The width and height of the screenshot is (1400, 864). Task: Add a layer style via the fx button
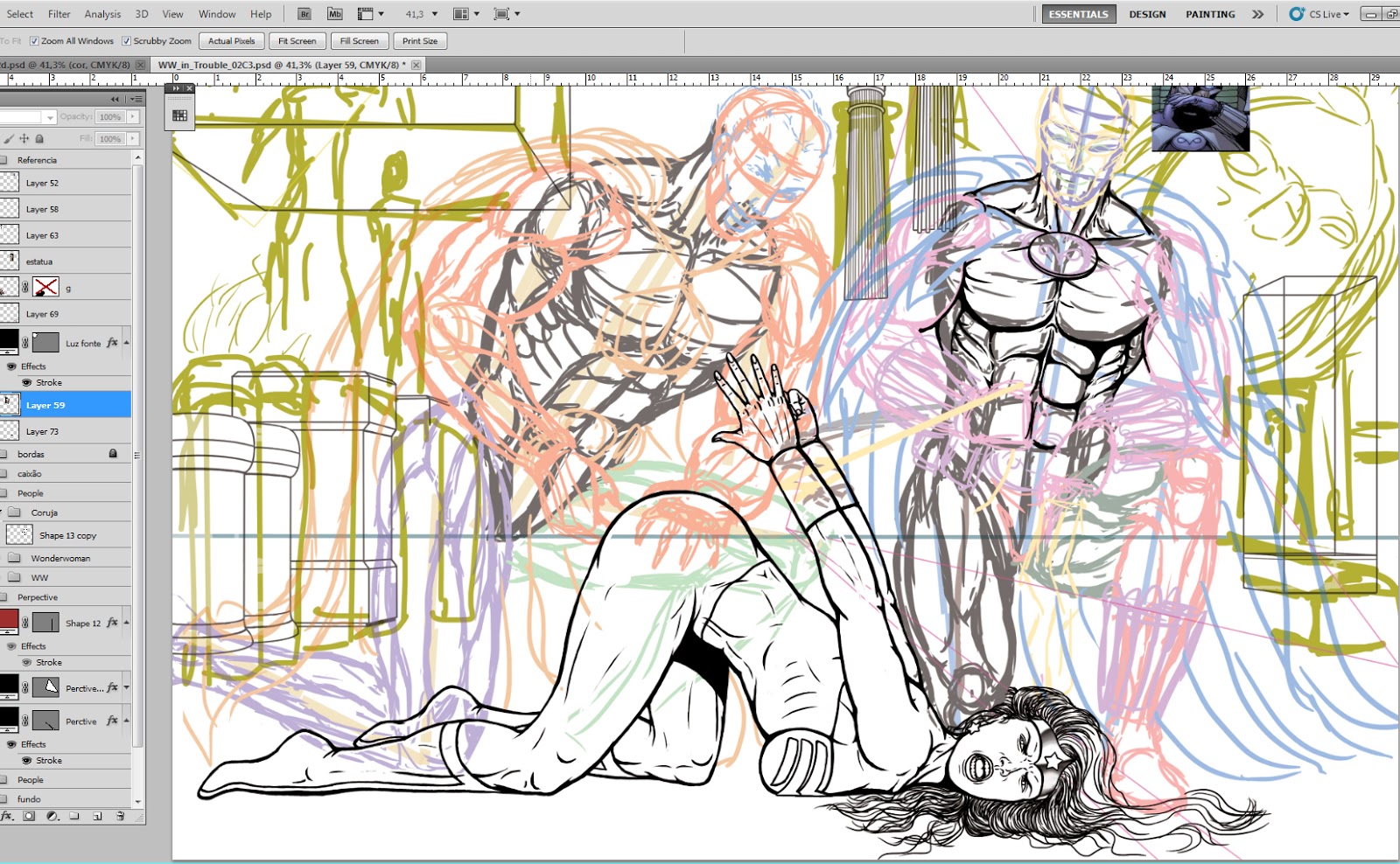(x=7, y=816)
